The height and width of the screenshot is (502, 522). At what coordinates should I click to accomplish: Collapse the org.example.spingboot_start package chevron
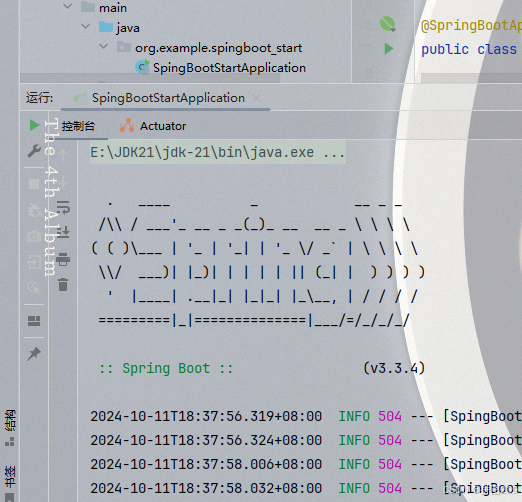tap(104, 46)
